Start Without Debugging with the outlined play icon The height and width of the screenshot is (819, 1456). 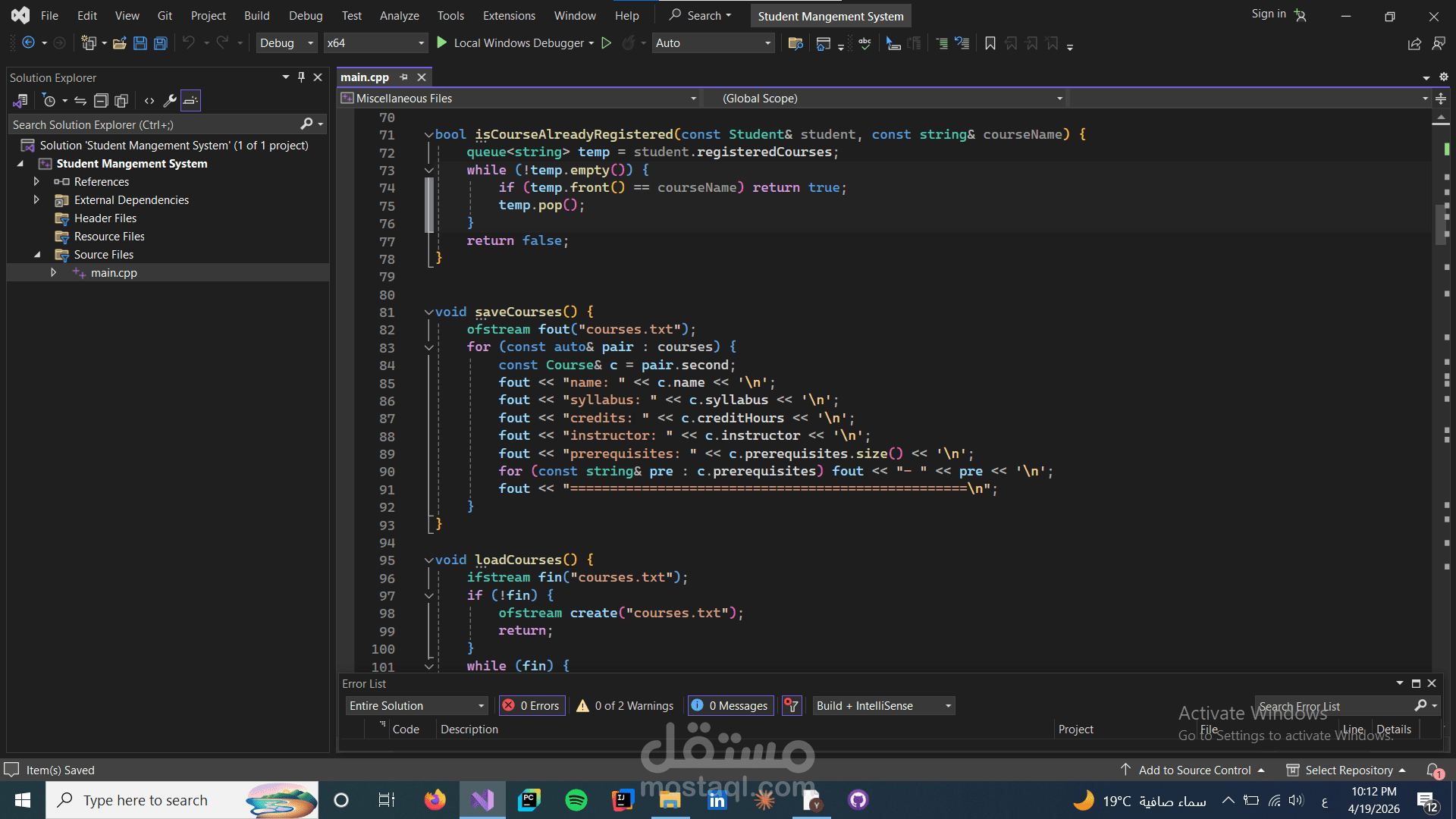(x=606, y=43)
